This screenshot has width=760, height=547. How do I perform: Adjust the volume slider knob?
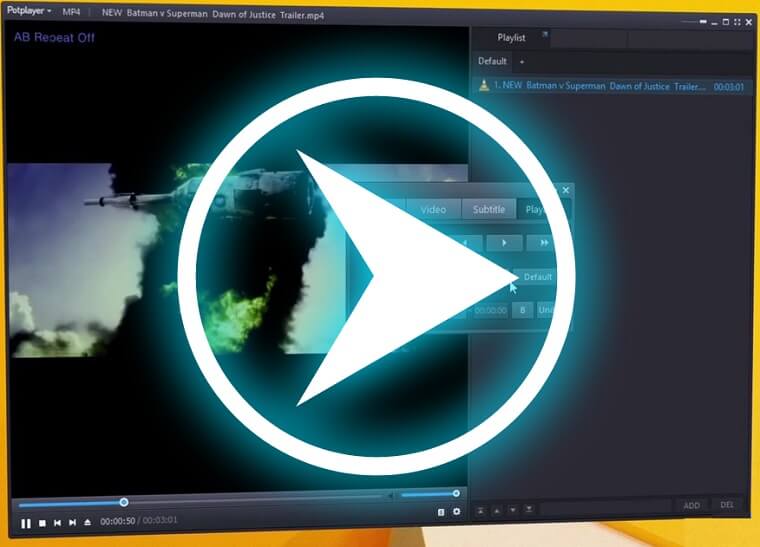click(456, 494)
